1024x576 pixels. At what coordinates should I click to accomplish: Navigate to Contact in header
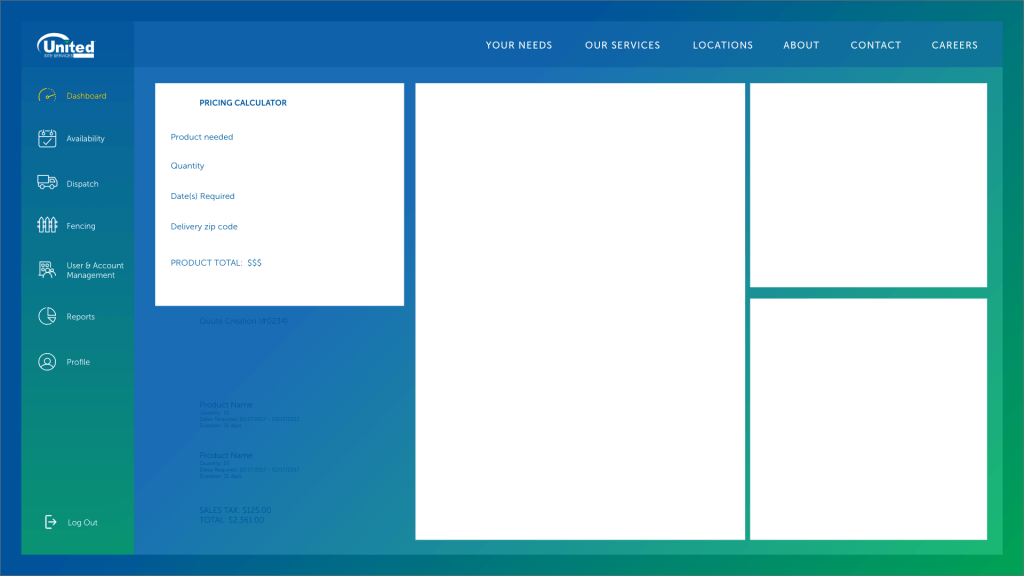tap(875, 45)
